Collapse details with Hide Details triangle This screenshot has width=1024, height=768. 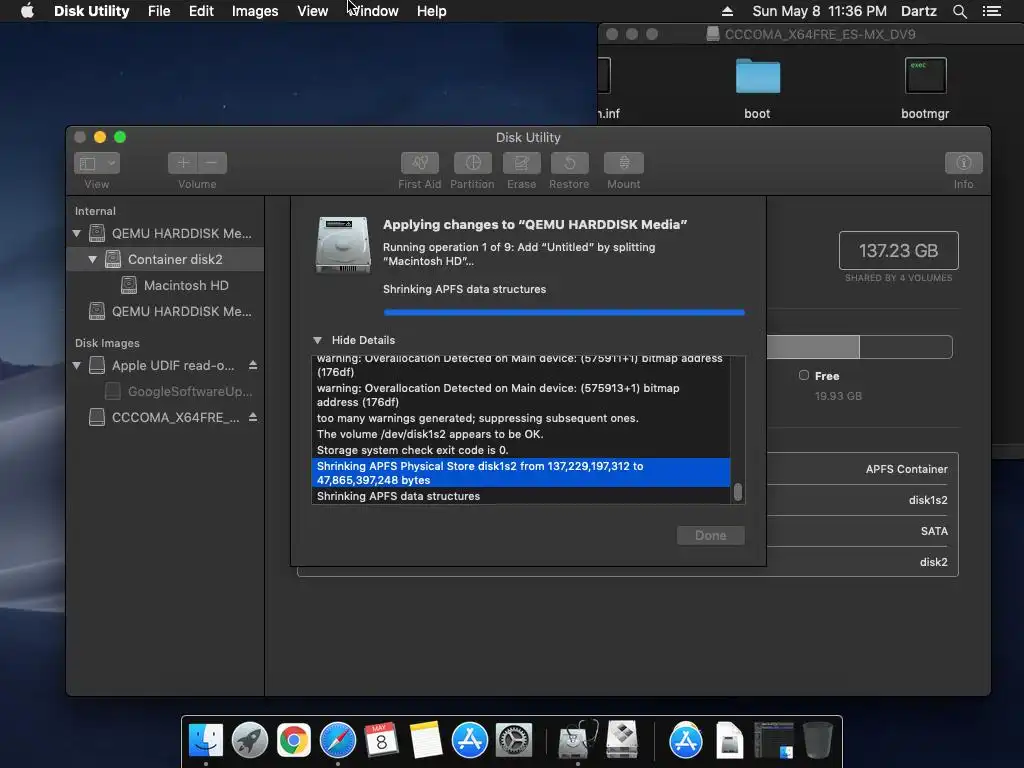317,340
